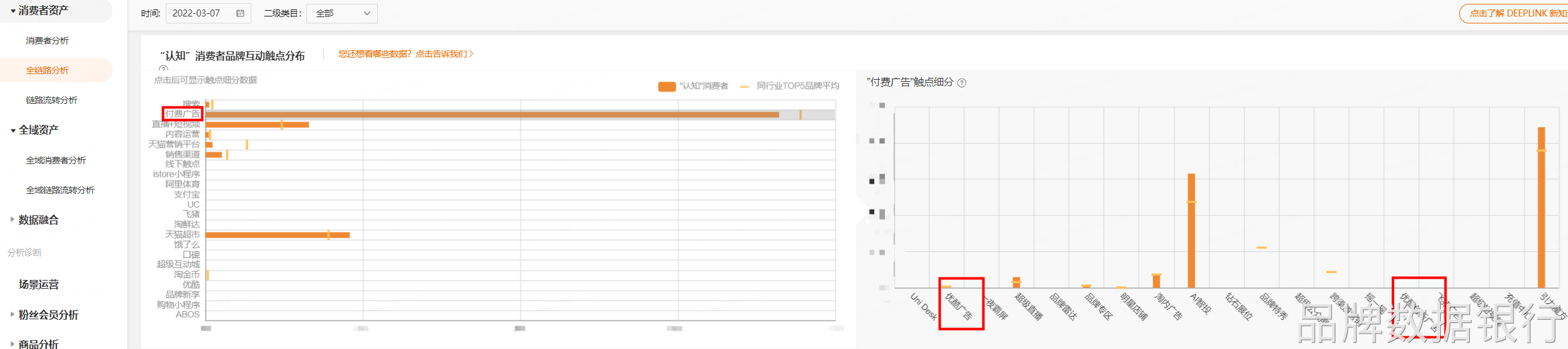
Task: Click the istore小程序 row label
Action: point(177,174)
